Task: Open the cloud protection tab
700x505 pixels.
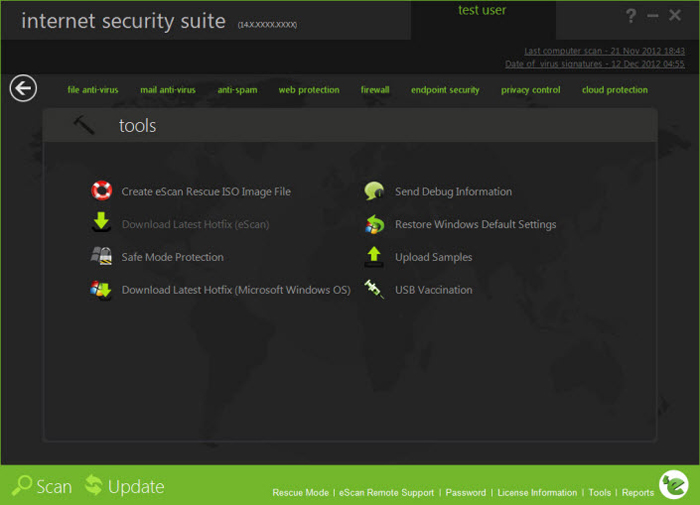Action: coord(615,90)
